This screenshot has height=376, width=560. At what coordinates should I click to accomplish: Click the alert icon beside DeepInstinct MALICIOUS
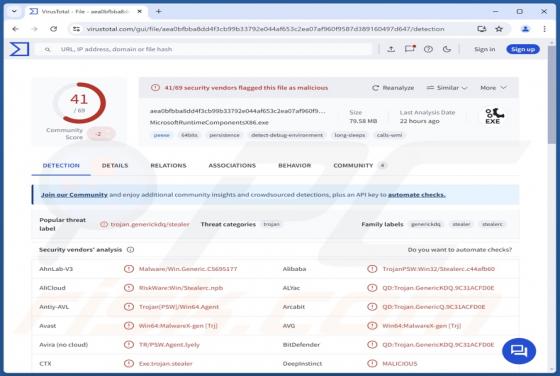372,364
